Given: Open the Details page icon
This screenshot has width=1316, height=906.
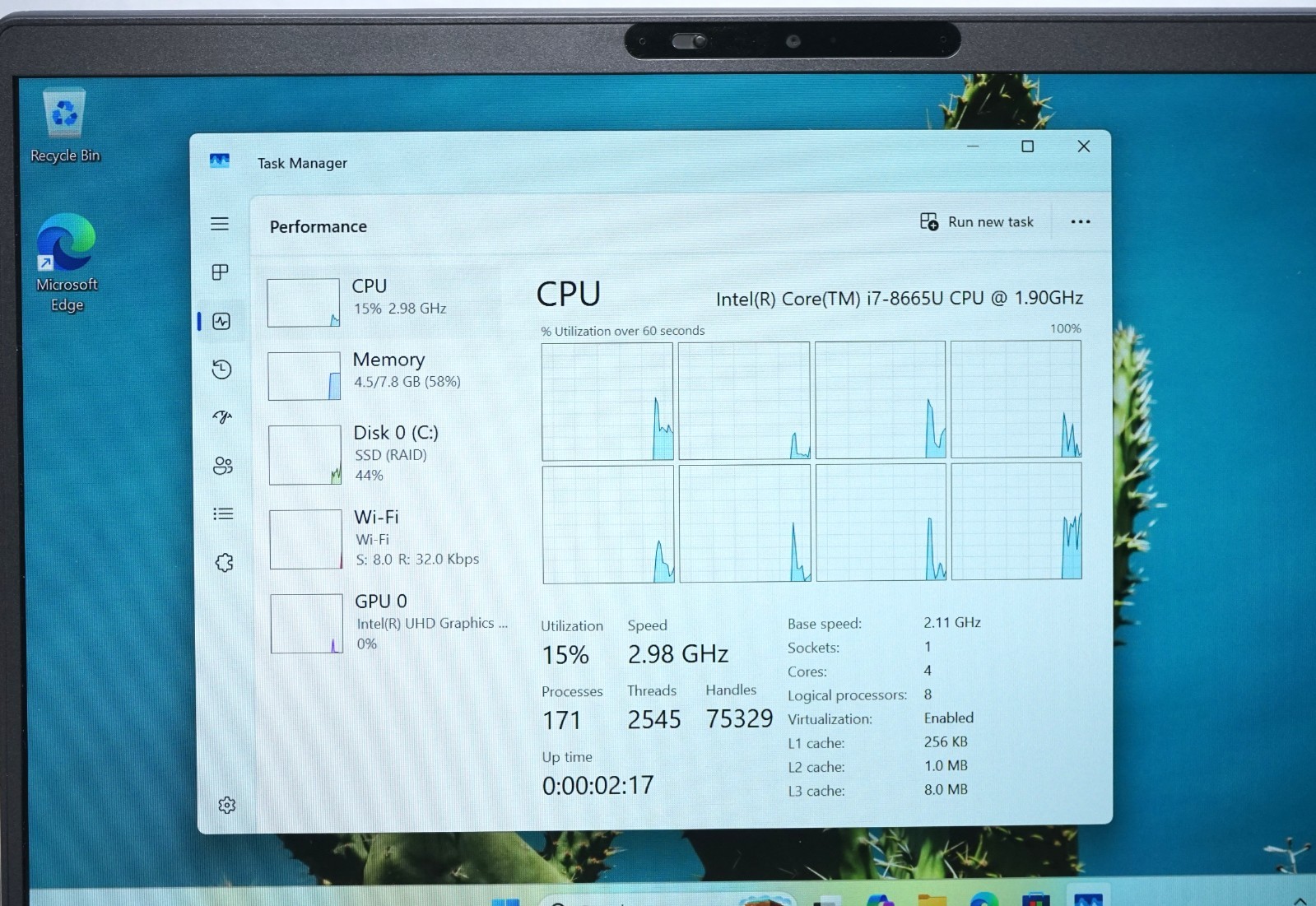Looking at the screenshot, I should click(223, 513).
